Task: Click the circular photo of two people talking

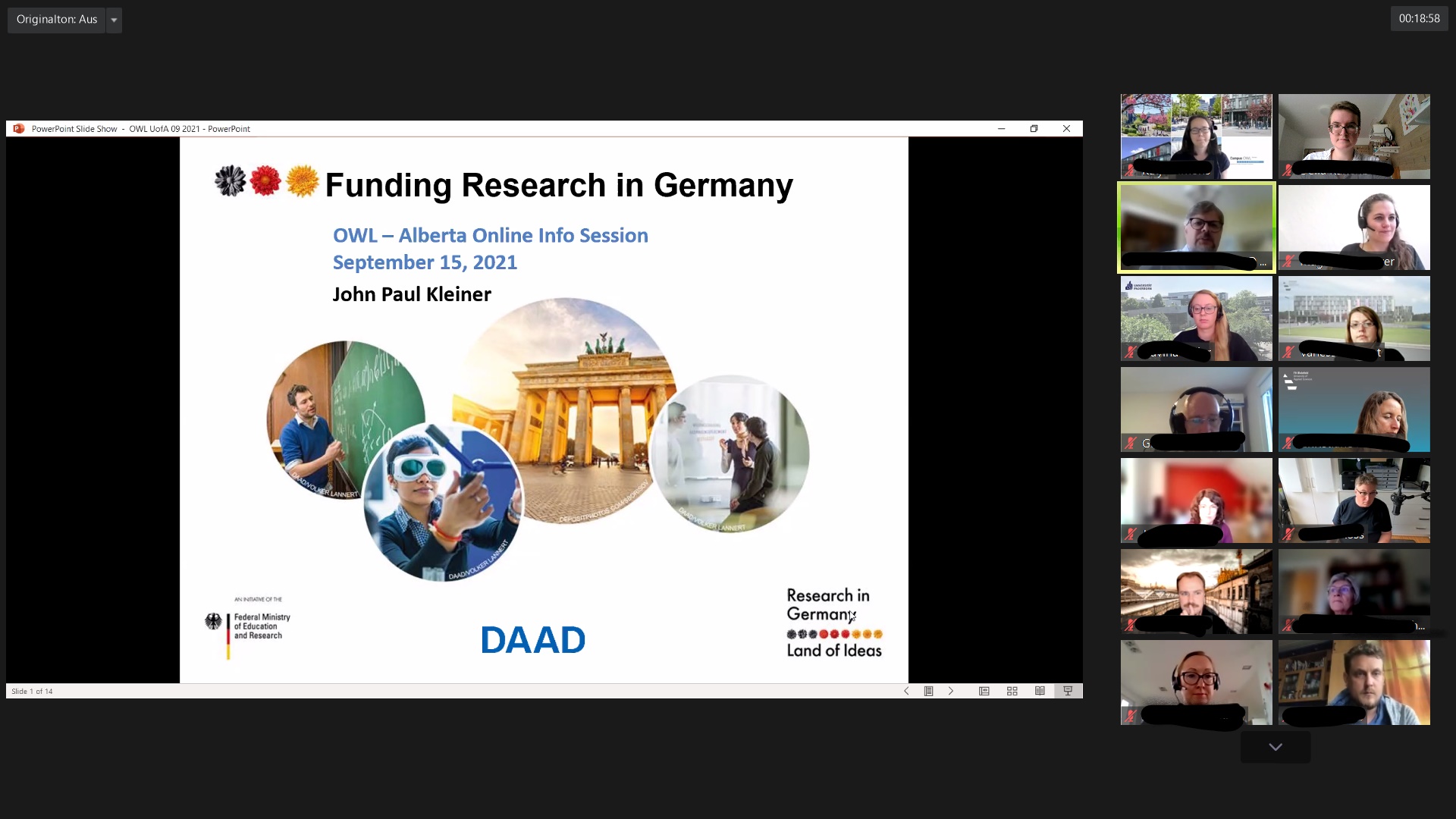Action: pos(730,453)
